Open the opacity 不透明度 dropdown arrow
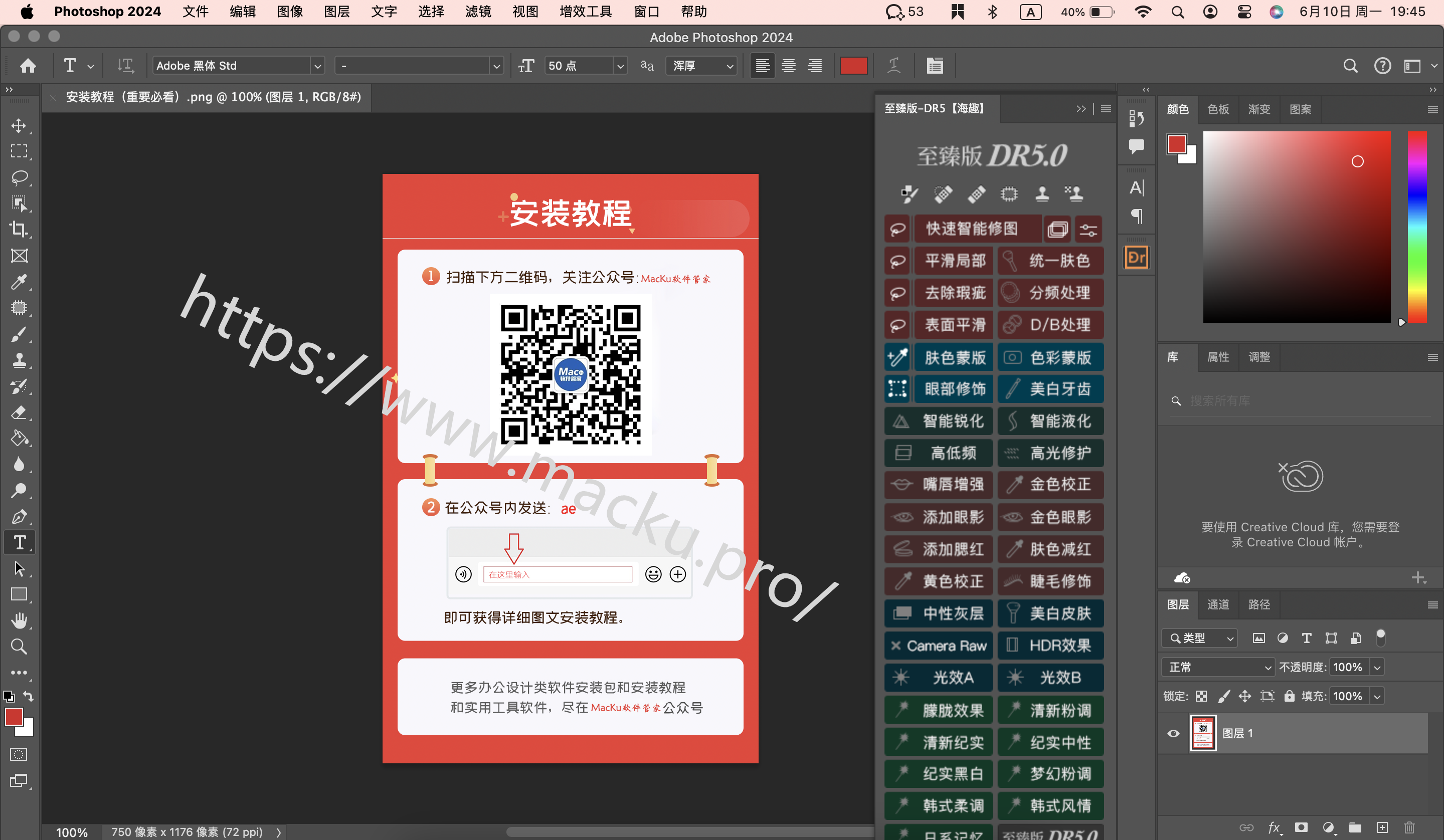The height and width of the screenshot is (840, 1444). tap(1377, 667)
